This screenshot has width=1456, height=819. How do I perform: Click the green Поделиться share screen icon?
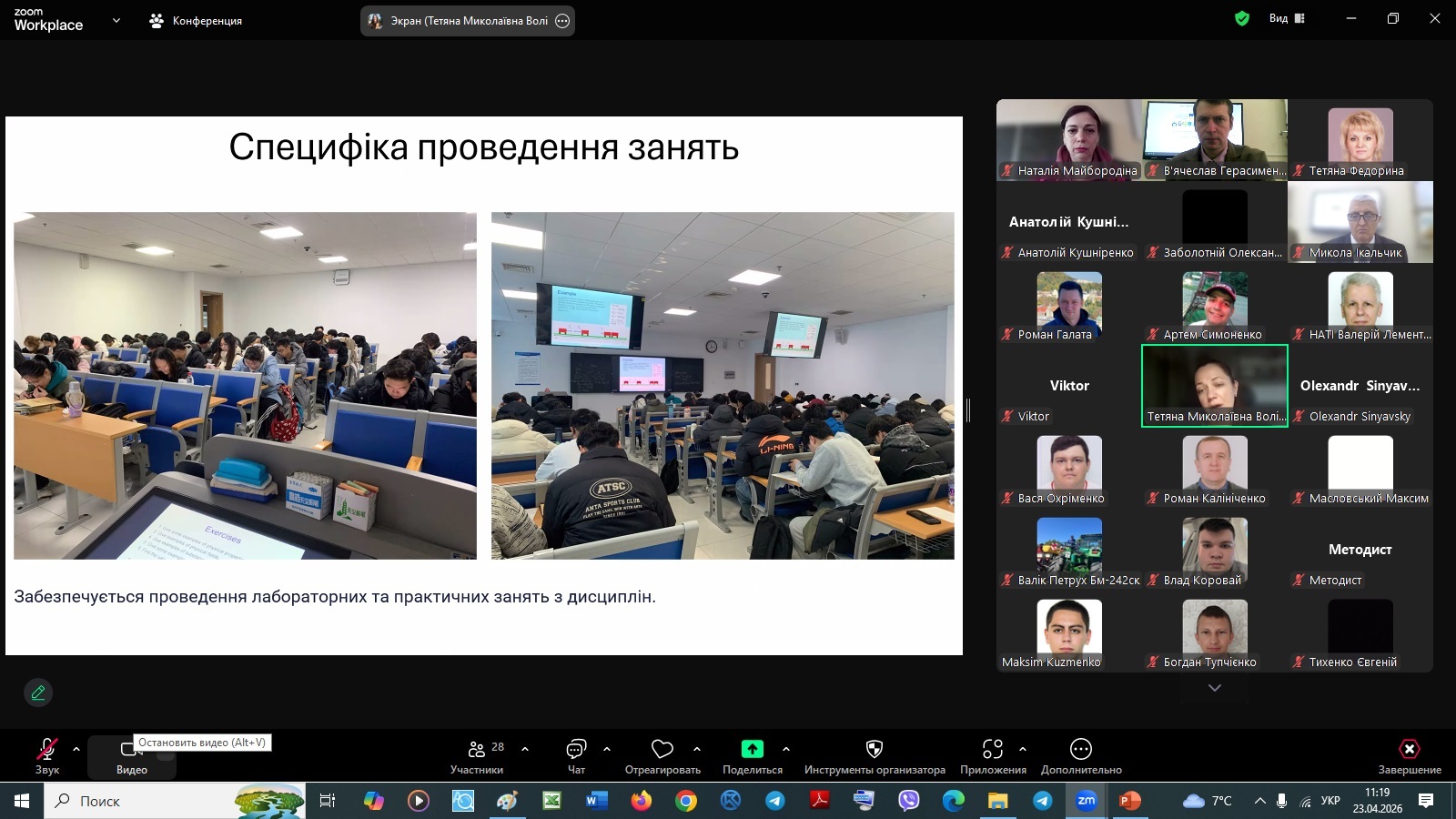pos(752,749)
